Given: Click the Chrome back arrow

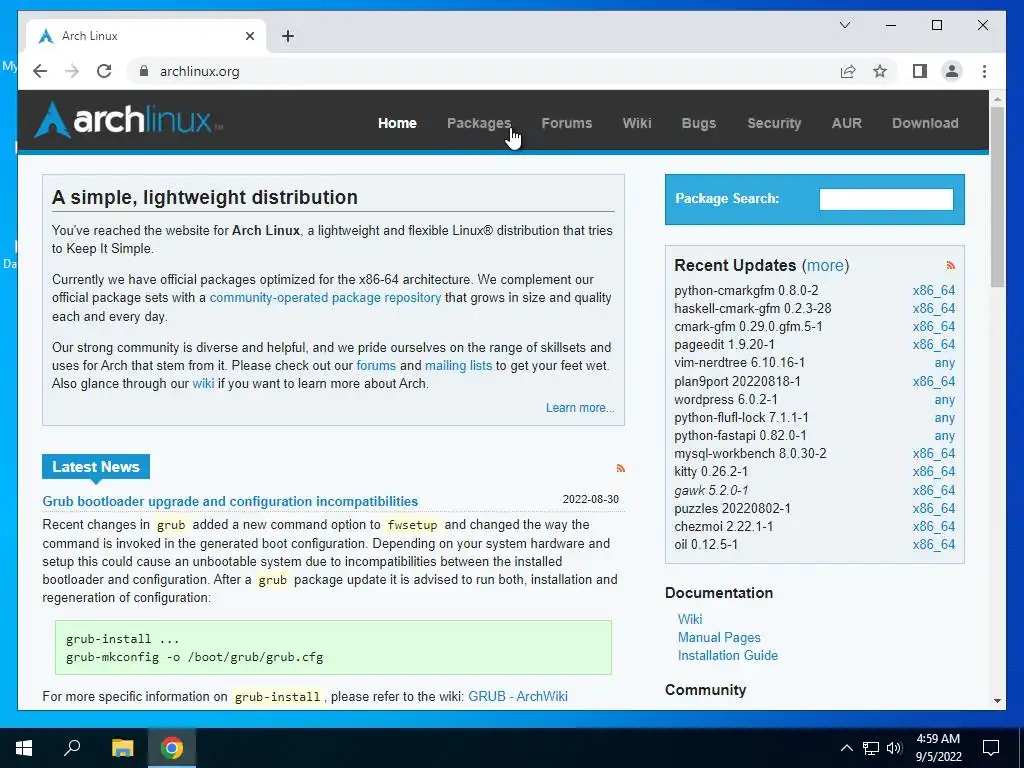Looking at the screenshot, I should [40, 71].
